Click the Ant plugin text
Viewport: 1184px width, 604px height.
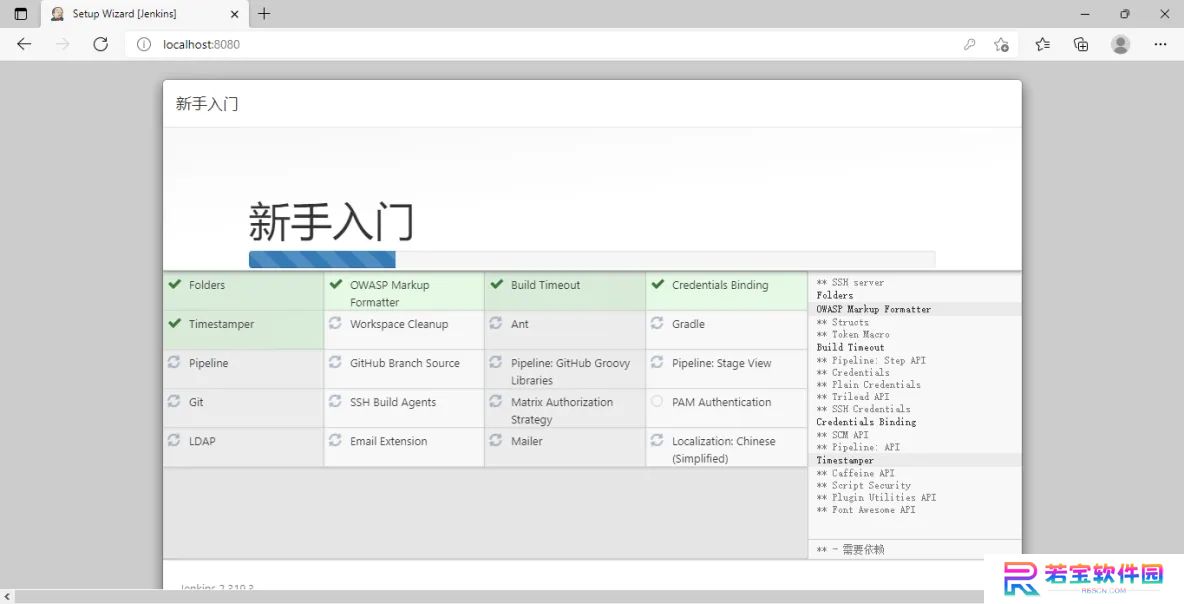(x=520, y=324)
